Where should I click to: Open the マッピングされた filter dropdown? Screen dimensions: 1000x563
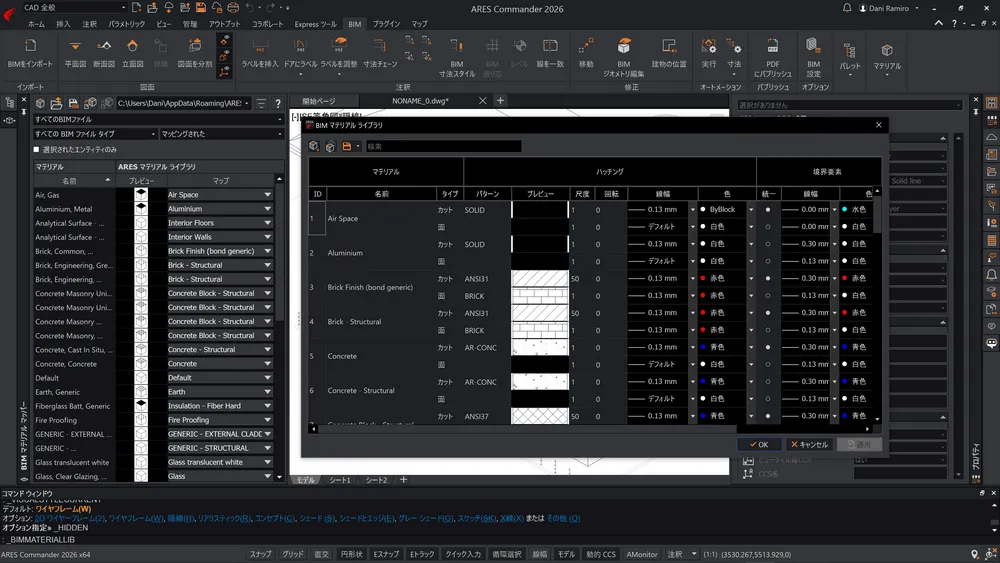coord(221,134)
